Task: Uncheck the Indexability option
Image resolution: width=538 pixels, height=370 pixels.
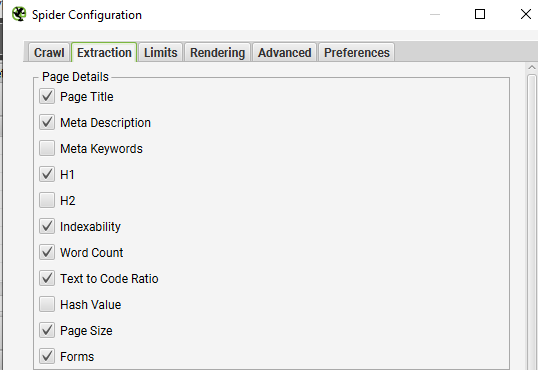Action: click(x=47, y=227)
